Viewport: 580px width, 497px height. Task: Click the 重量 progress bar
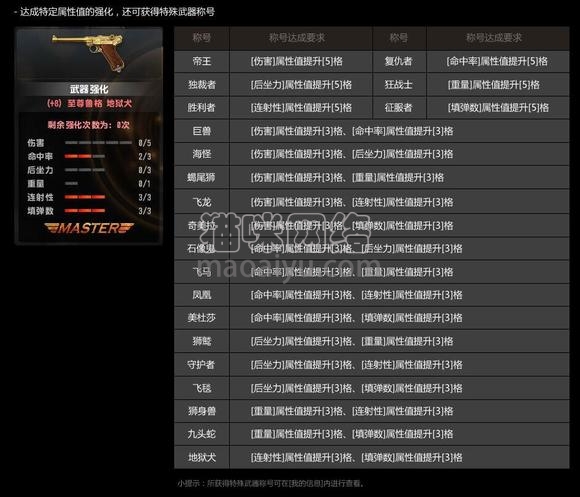(71, 183)
